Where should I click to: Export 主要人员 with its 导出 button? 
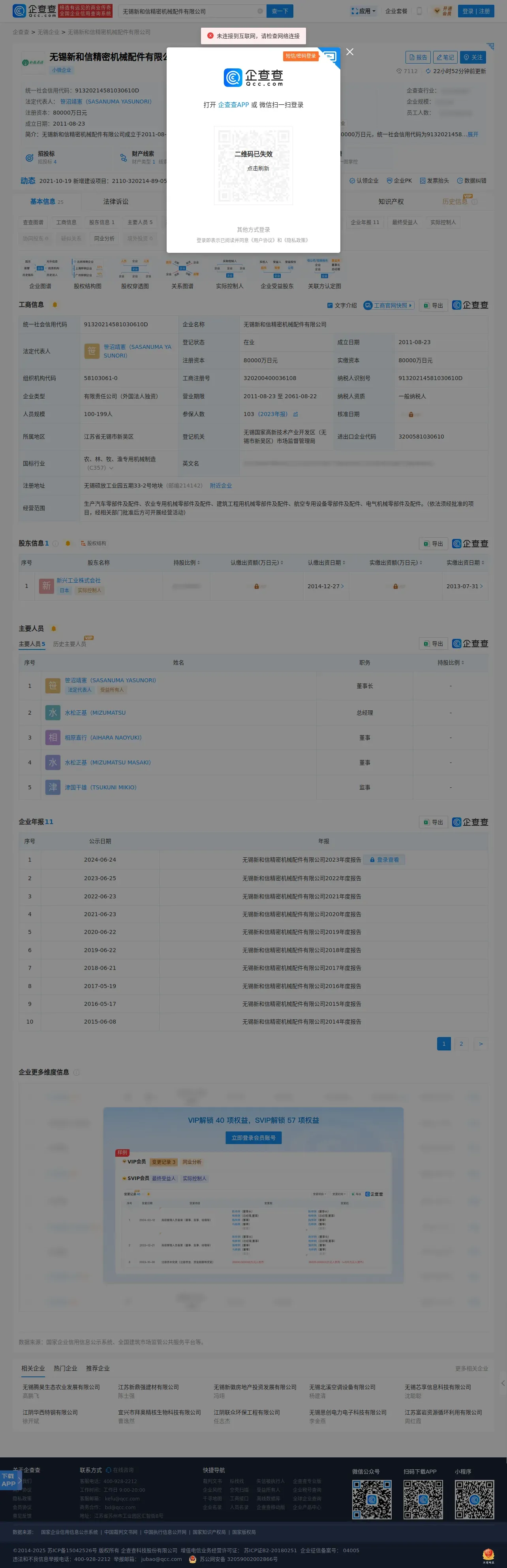(433, 644)
